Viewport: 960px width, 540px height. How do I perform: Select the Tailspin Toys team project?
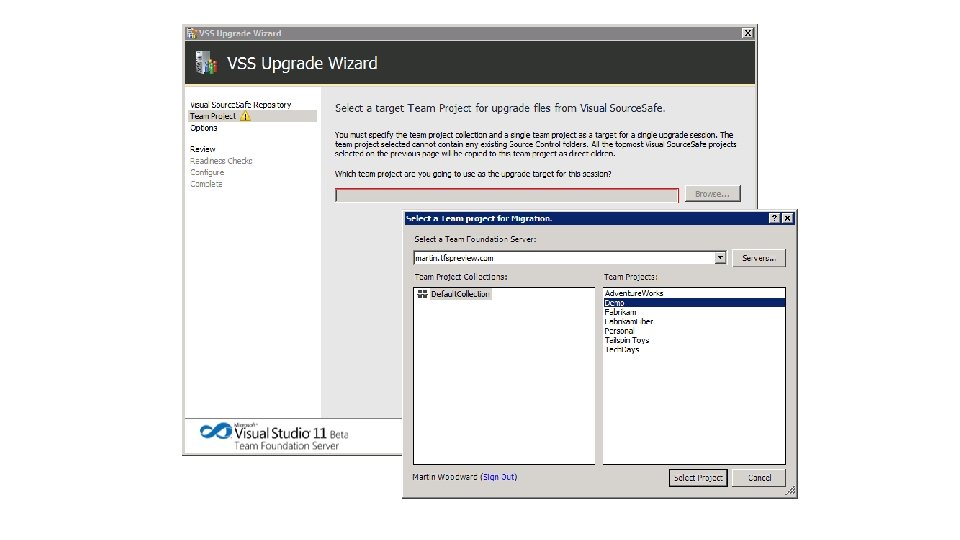coord(694,340)
